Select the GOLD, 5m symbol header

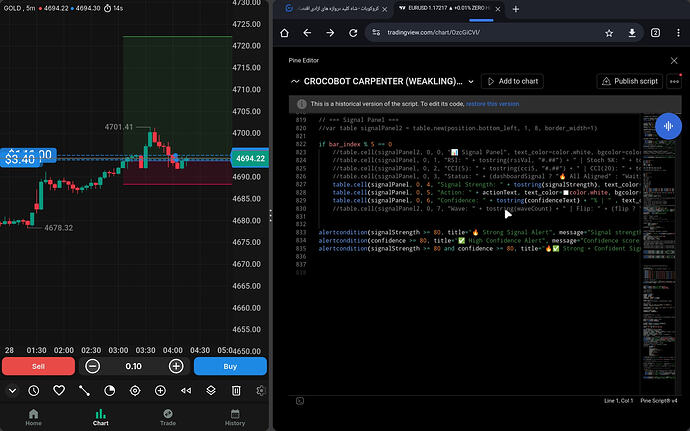click(x=19, y=8)
